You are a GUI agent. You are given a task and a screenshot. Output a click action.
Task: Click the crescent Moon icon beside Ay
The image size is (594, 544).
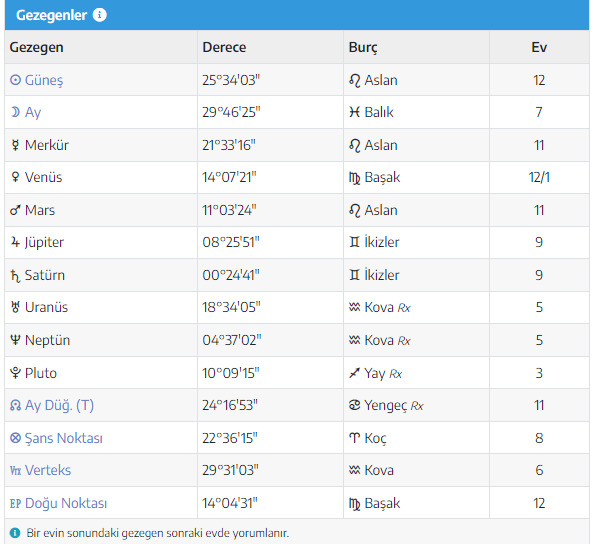coord(15,112)
